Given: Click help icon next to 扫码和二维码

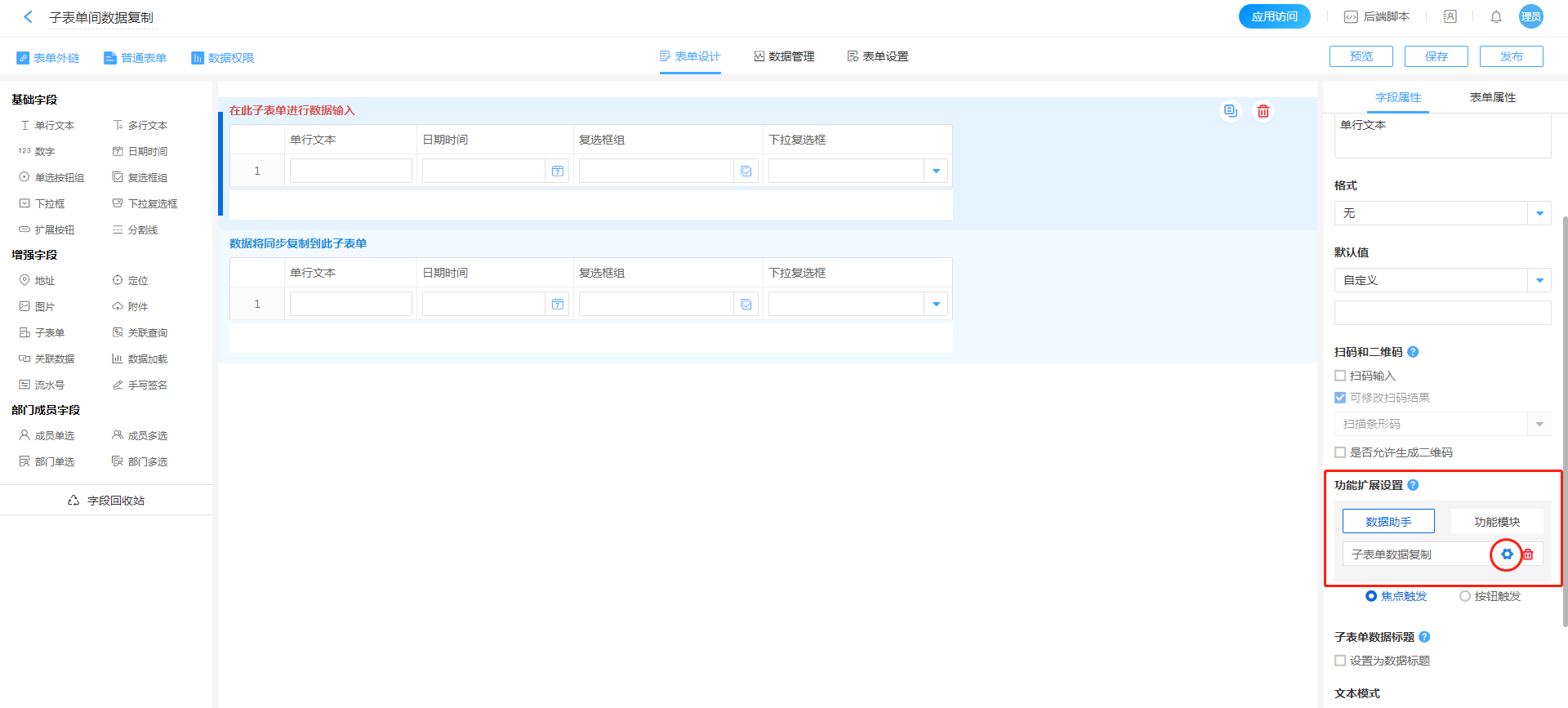Looking at the screenshot, I should coord(1413,352).
